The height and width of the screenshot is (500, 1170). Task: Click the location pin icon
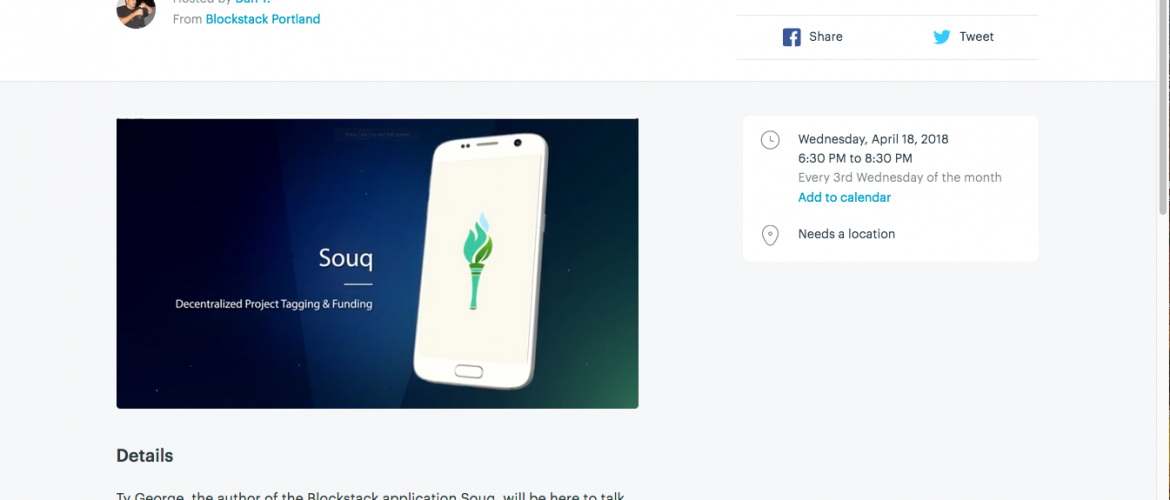click(x=769, y=235)
